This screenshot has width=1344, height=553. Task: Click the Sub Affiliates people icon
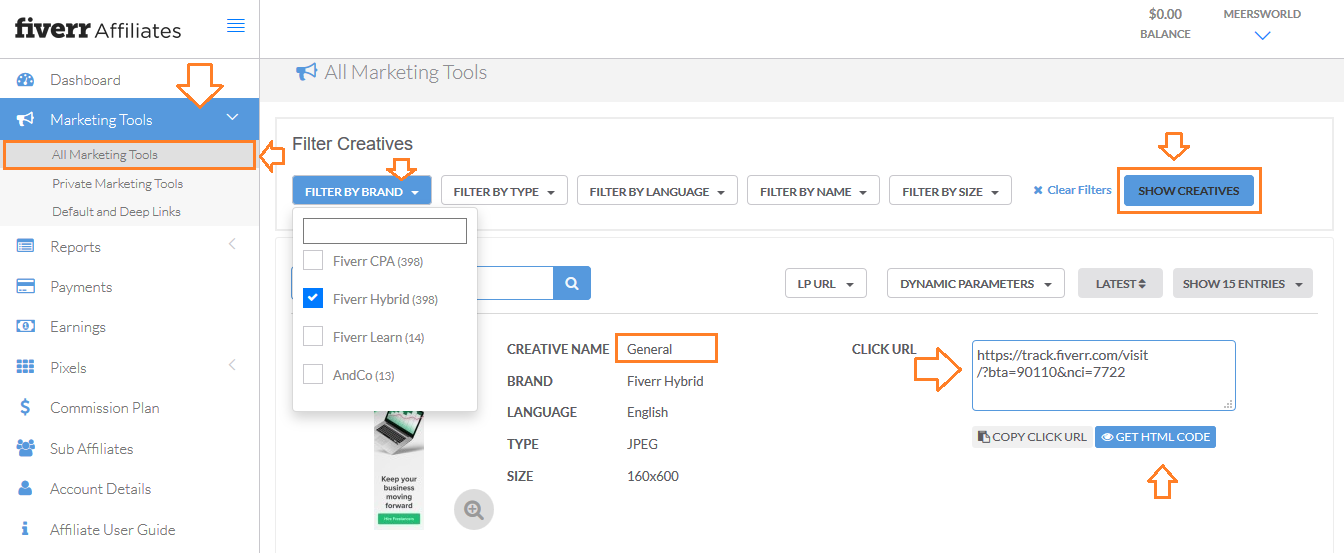click(26, 449)
